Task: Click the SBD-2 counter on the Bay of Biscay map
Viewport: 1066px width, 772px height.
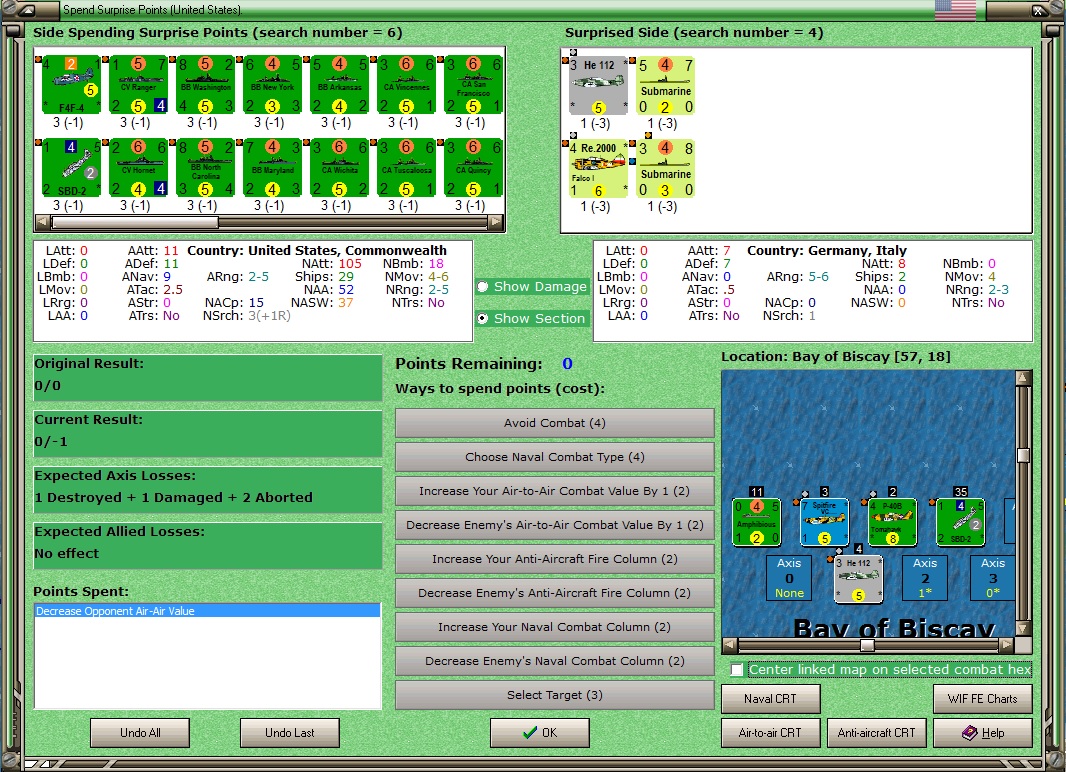Action: 960,522
